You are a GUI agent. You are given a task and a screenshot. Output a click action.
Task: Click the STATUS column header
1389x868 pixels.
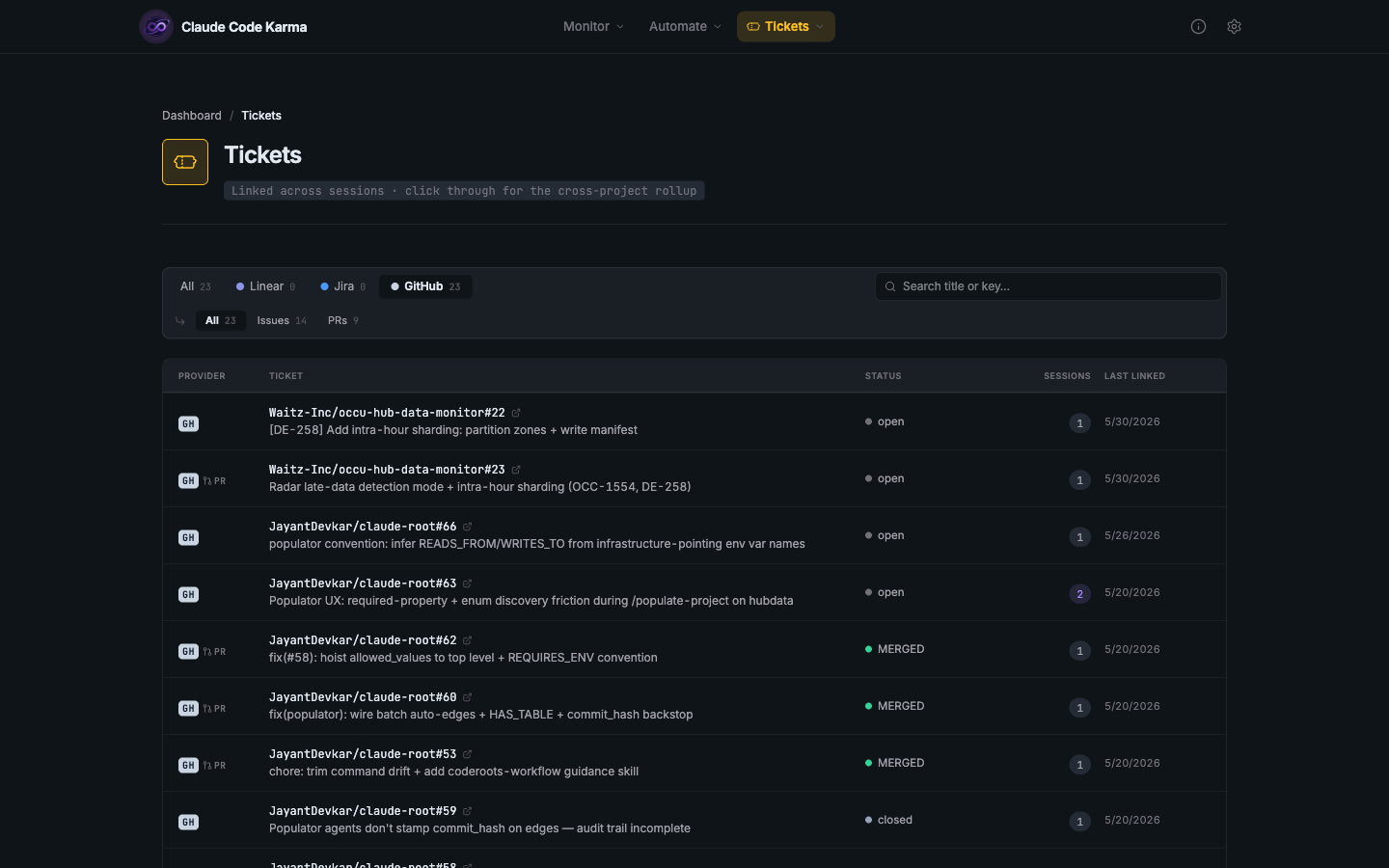pyautogui.click(x=884, y=376)
